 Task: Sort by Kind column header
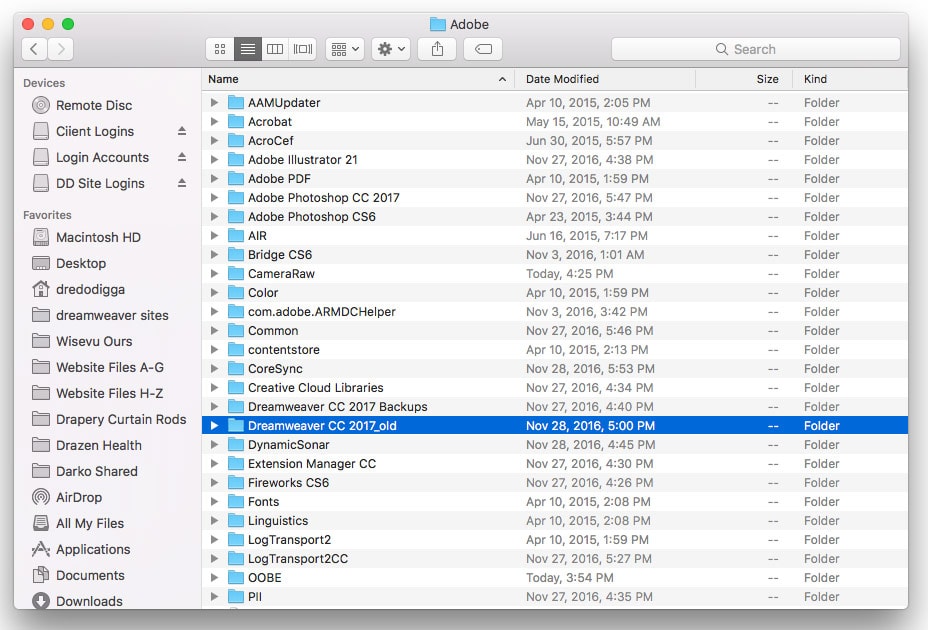pyautogui.click(x=850, y=79)
